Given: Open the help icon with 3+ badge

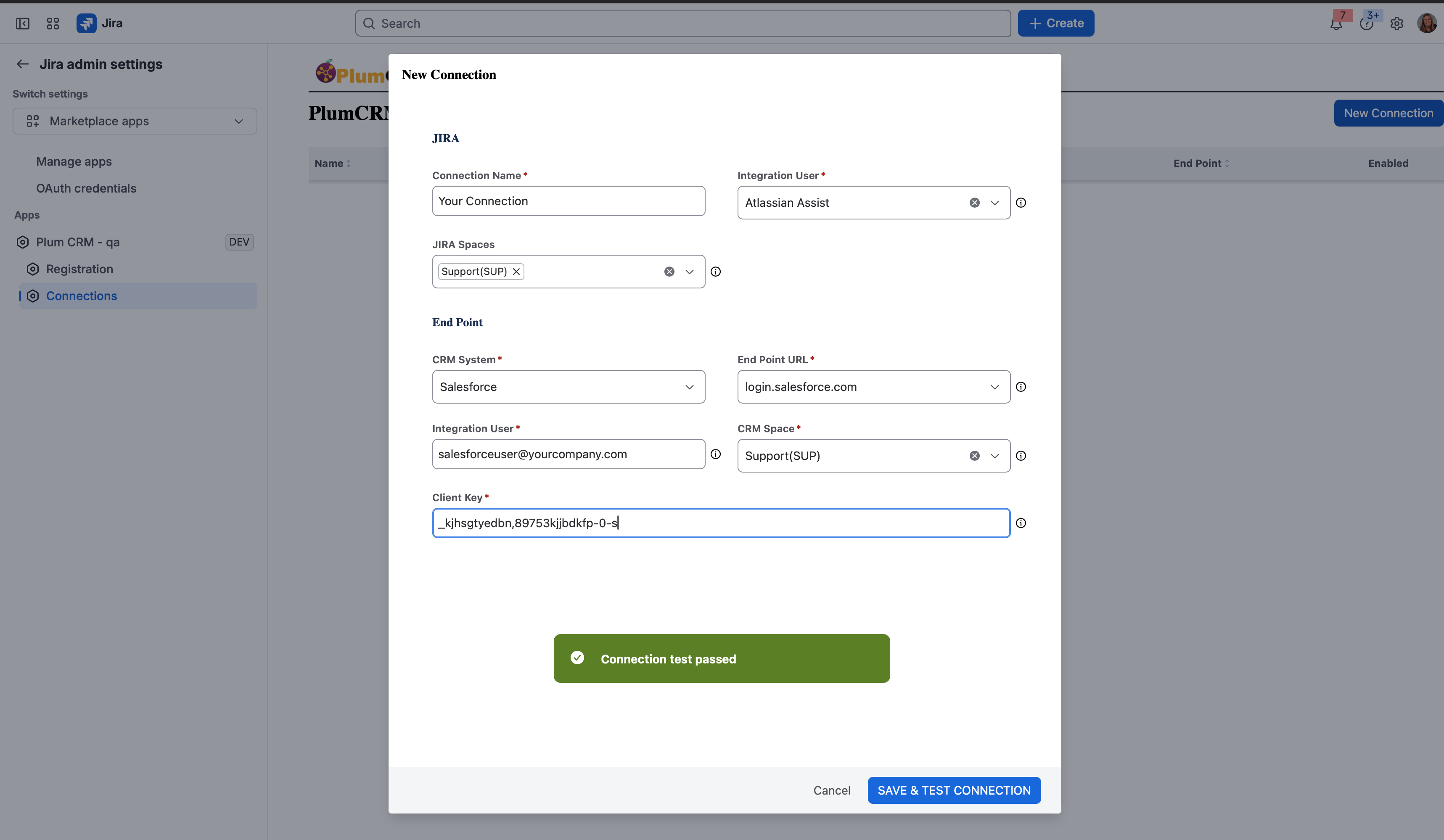Looking at the screenshot, I should (x=1367, y=24).
